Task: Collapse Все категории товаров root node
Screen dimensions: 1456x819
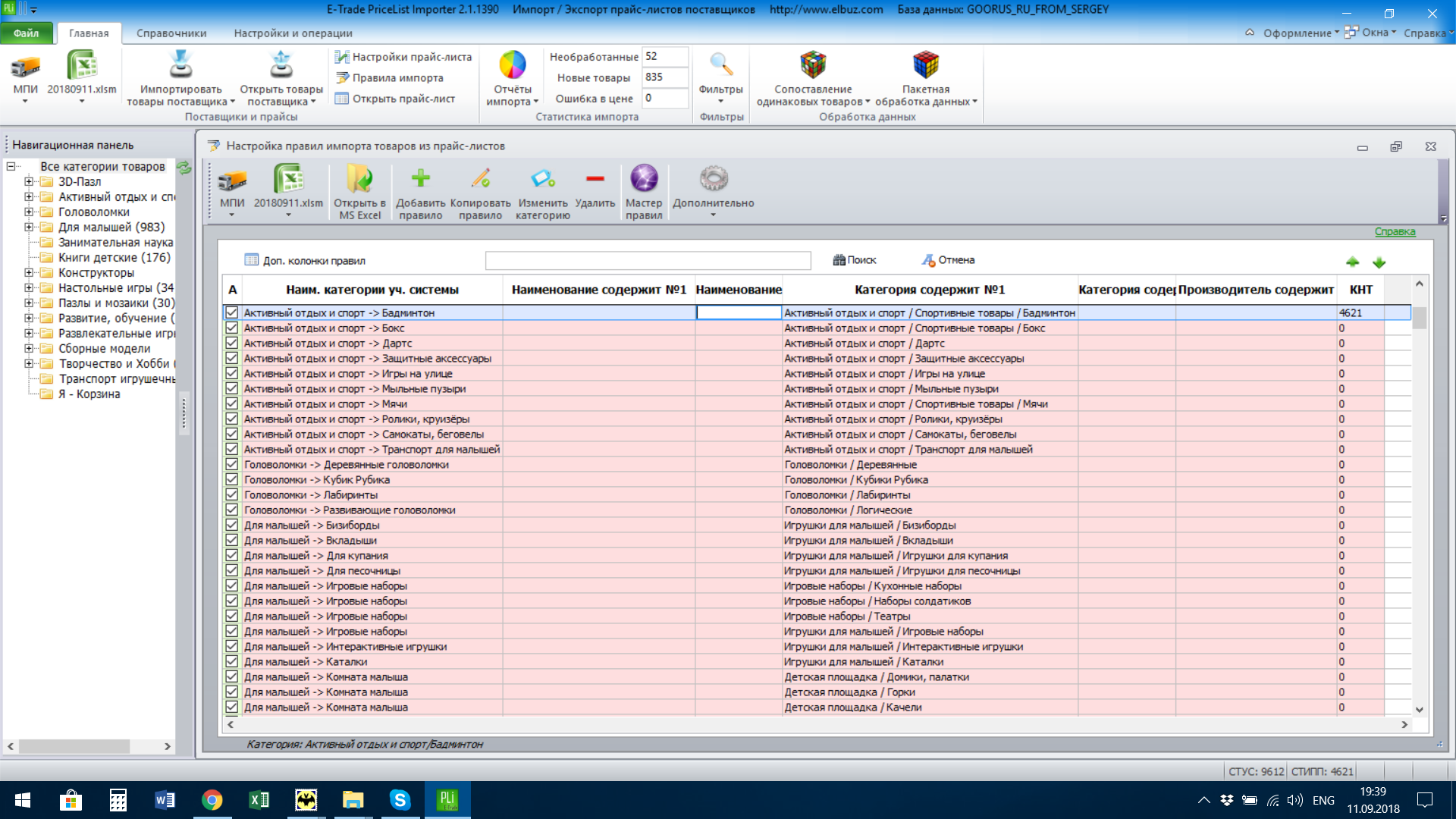Action: click(11, 166)
